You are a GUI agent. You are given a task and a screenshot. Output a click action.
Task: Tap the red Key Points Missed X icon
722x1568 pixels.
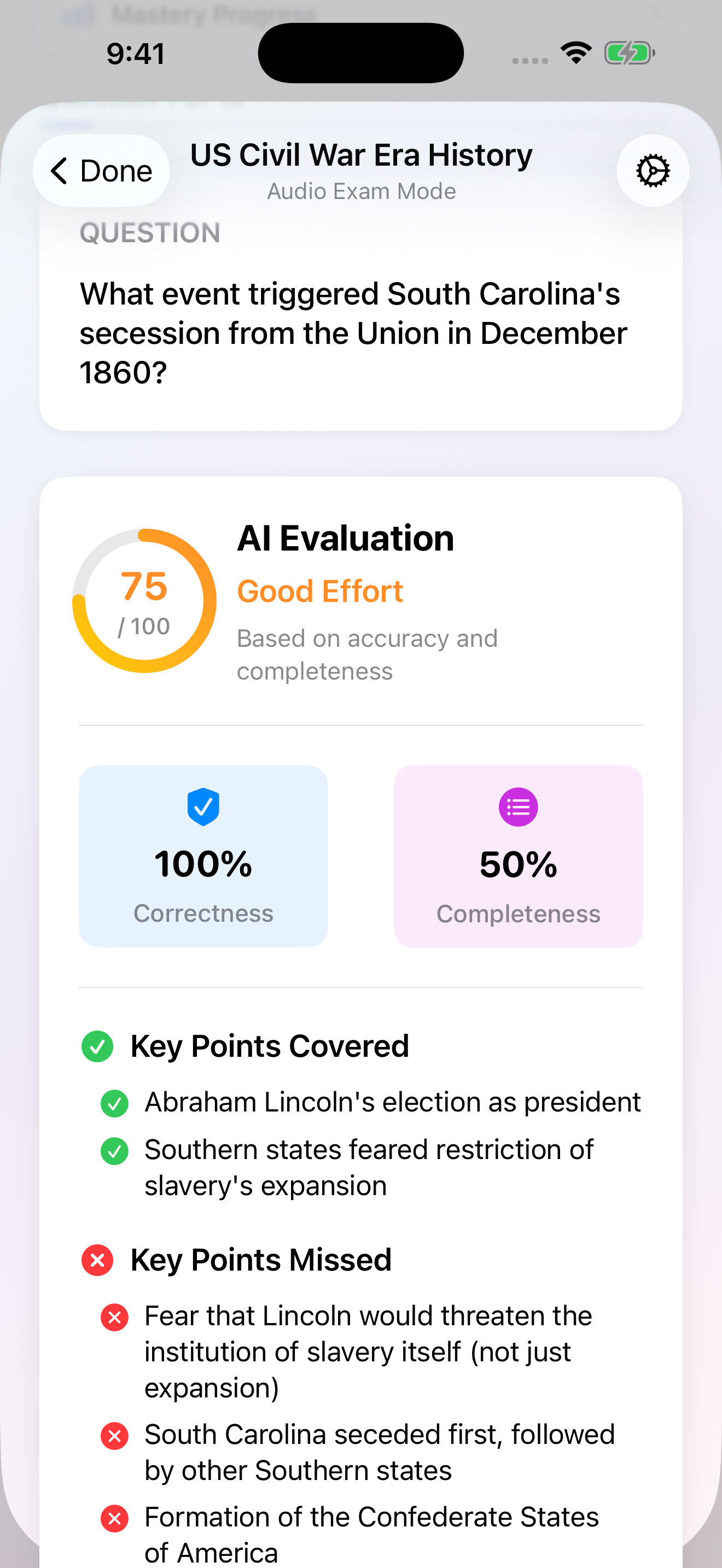97,1260
